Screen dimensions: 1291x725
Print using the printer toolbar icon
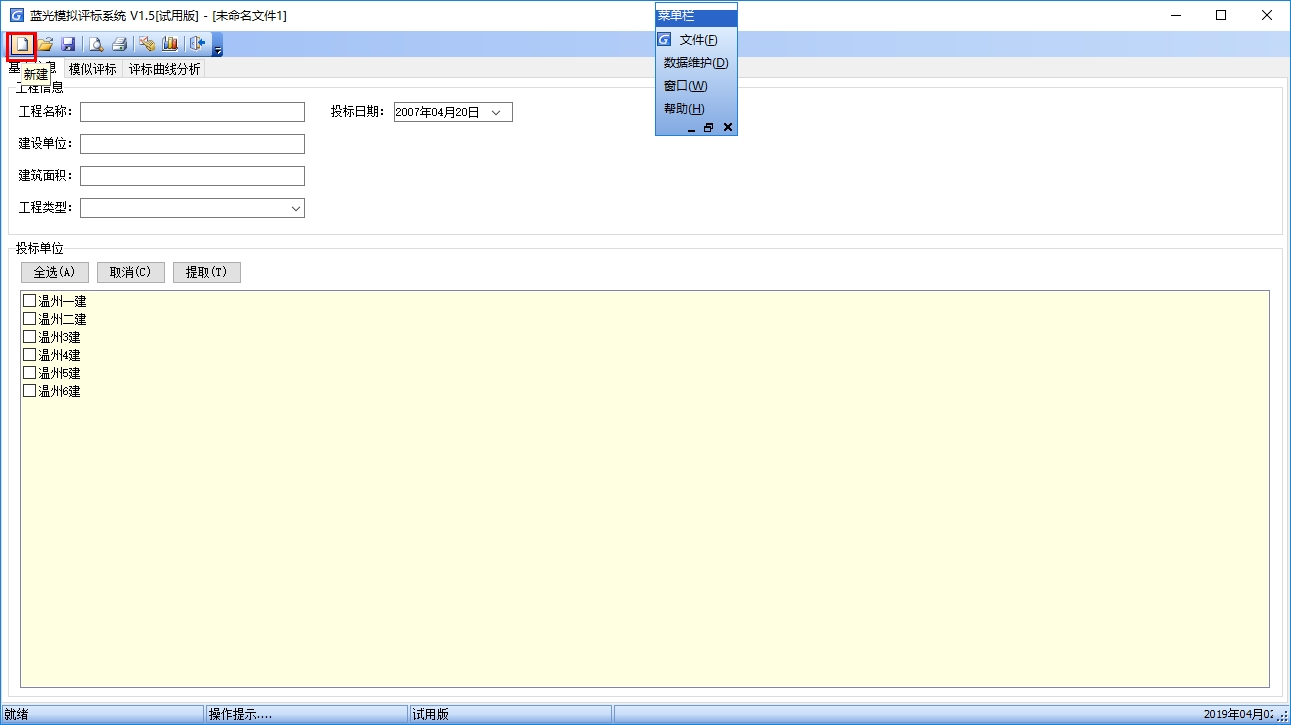(120, 44)
